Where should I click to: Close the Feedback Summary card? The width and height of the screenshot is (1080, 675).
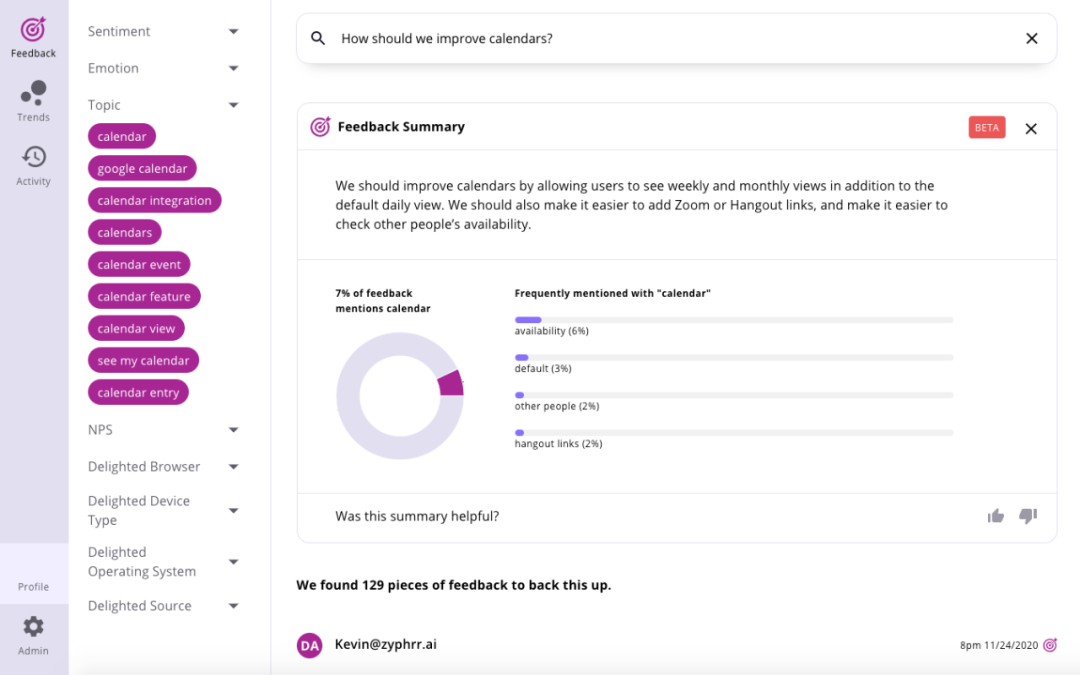pos(1031,128)
